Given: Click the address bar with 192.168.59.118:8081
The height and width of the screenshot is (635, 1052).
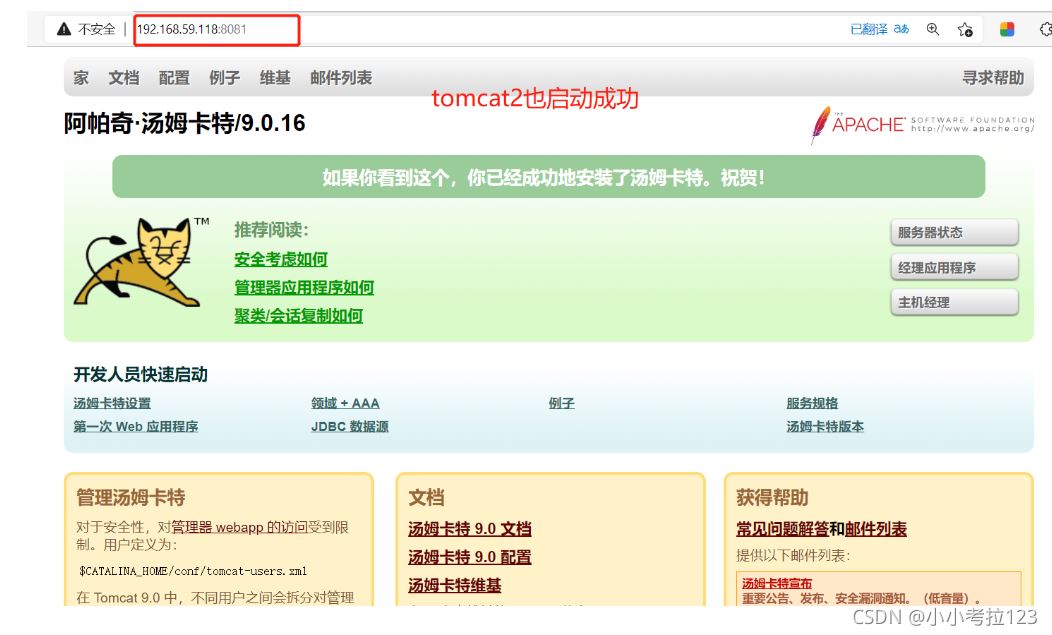Looking at the screenshot, I should point(216,30).
